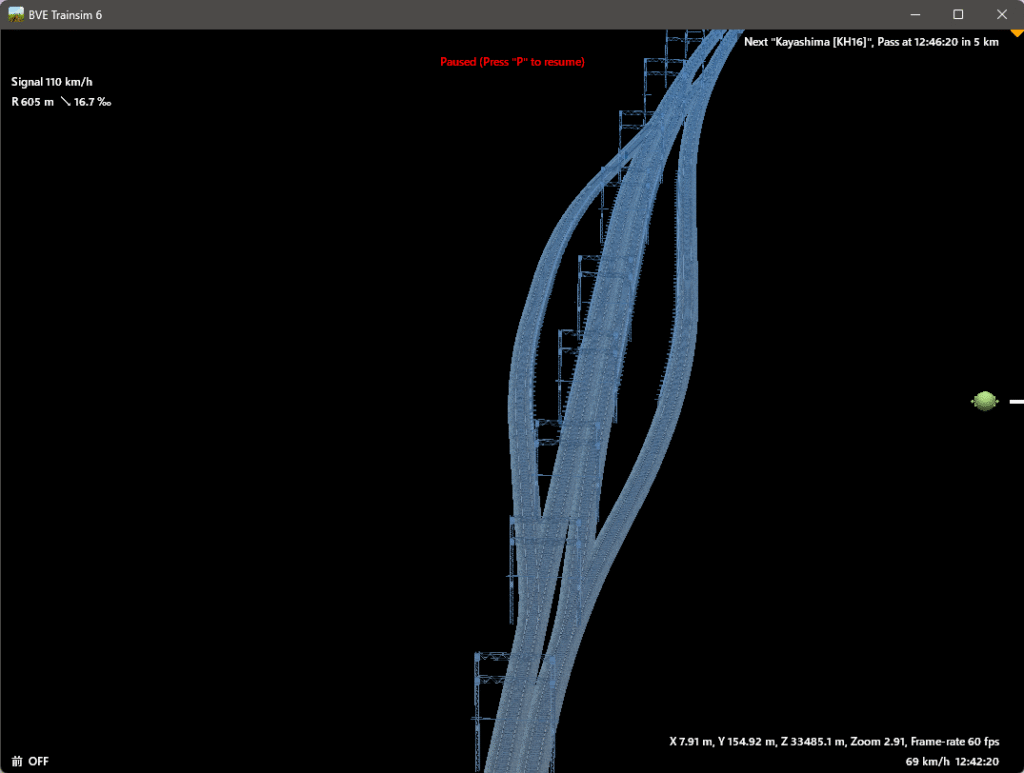Click the Signal 110 km/h readout
This screenshot has width=1024, height=773.
(x=58, y=82)
